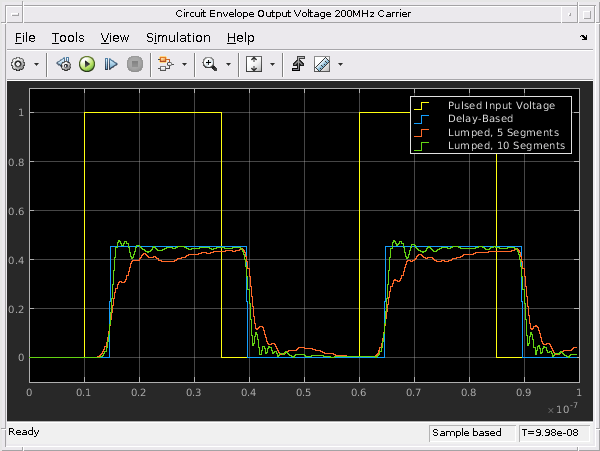Expand the measurements dropdown arrow
This screenshot has height=451, width=600.
(x=341, y=64)
